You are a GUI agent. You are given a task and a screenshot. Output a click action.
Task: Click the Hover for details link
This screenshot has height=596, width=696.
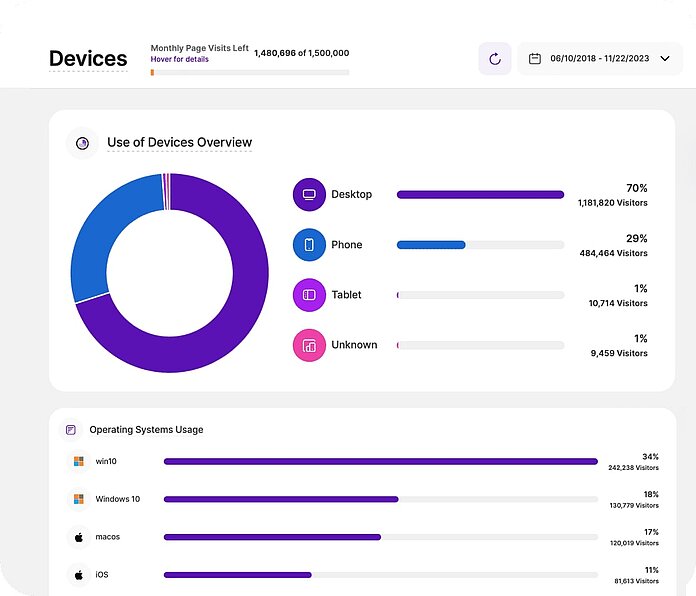pyautogui.click(x=179, y=60)
